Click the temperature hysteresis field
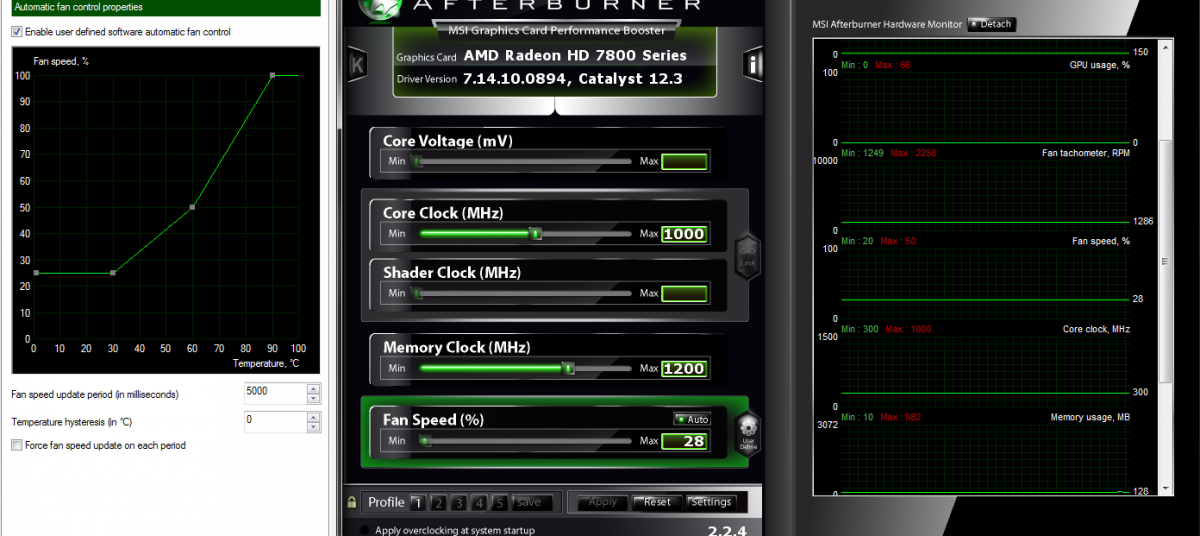Viewport: 1200px width, 536px height. (275, 421)
